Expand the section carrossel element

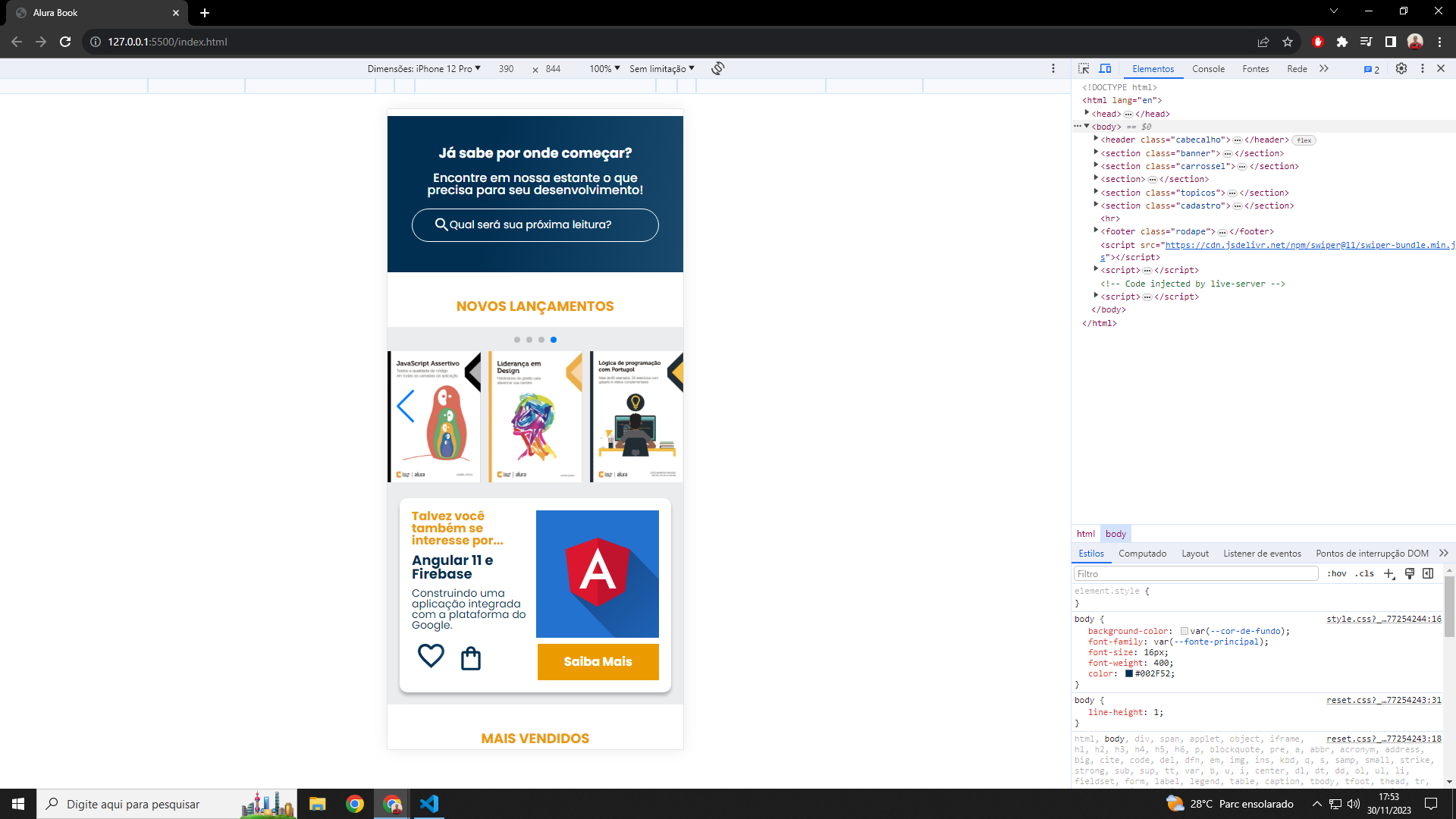(1096, 165)
